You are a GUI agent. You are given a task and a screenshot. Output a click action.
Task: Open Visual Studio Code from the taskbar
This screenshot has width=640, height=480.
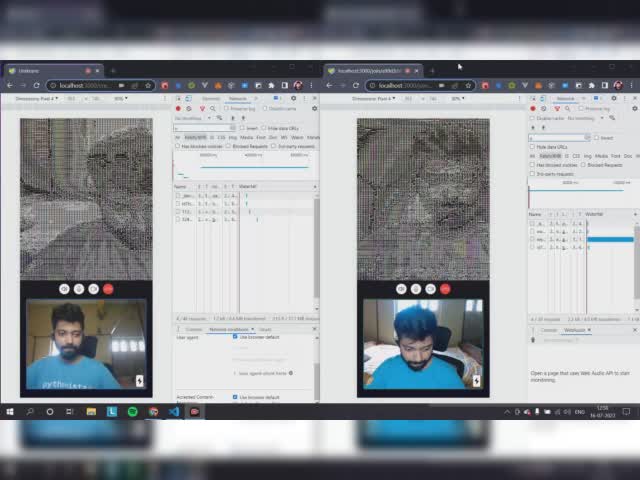174,411
